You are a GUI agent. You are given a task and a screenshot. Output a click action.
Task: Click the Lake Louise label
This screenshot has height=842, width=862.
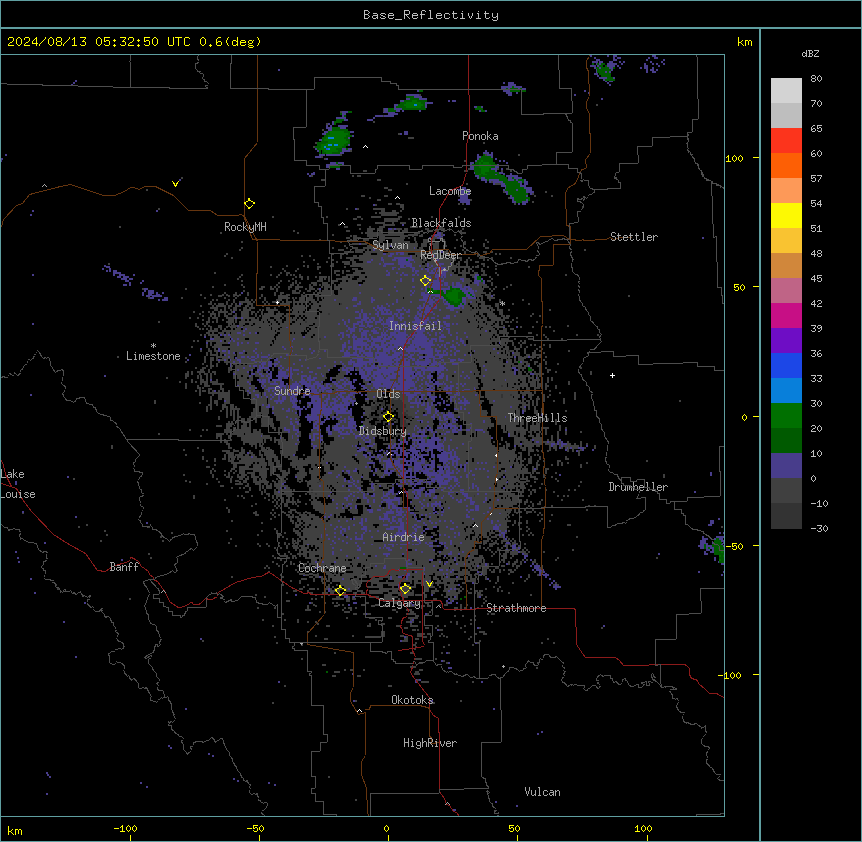[x=18, y=484]
